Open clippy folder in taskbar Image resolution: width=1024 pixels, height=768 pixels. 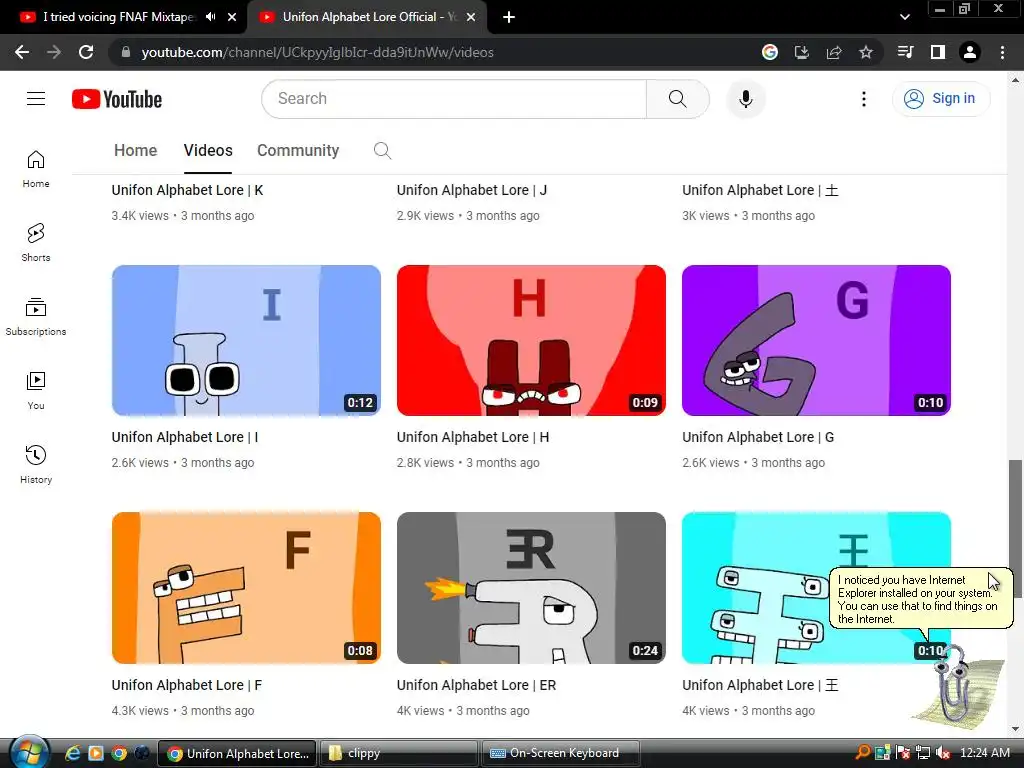pyautogui.click(x=398, y=753)
